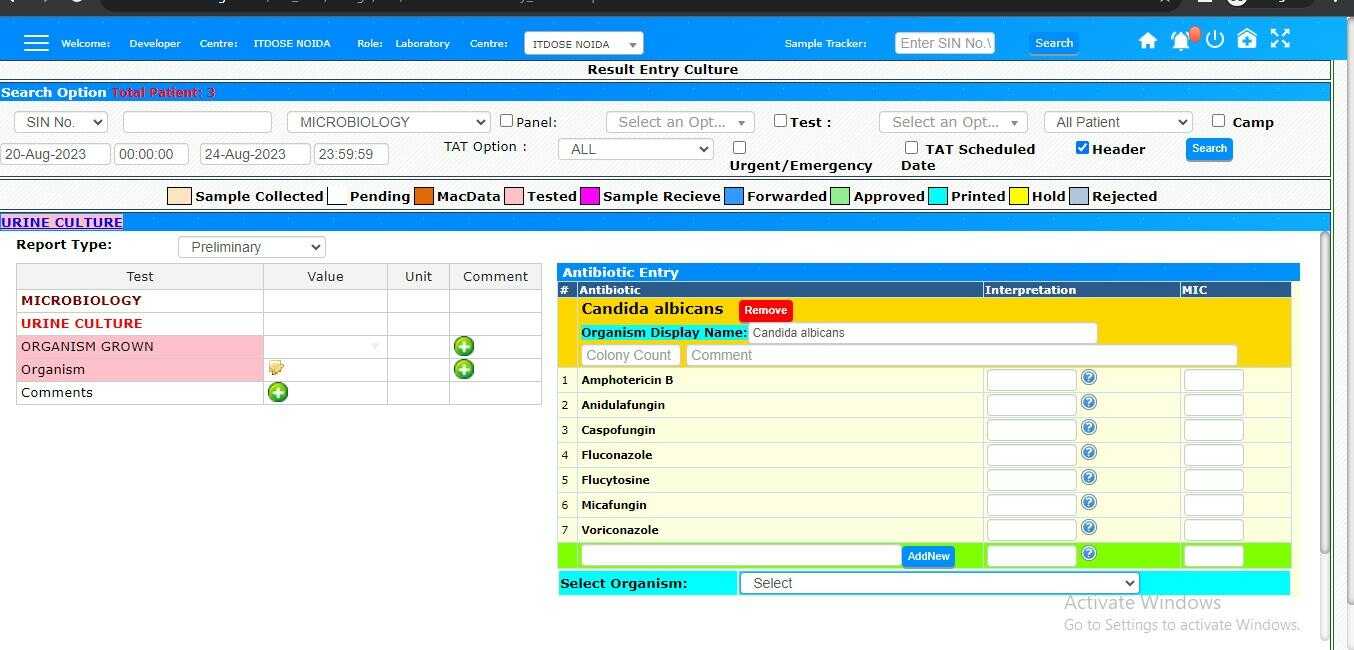Image resolution: width=1354 pixels, height=650 pixels.
Task: Click the note/edit icon in Organism row
Action: (x=276, y=368)
